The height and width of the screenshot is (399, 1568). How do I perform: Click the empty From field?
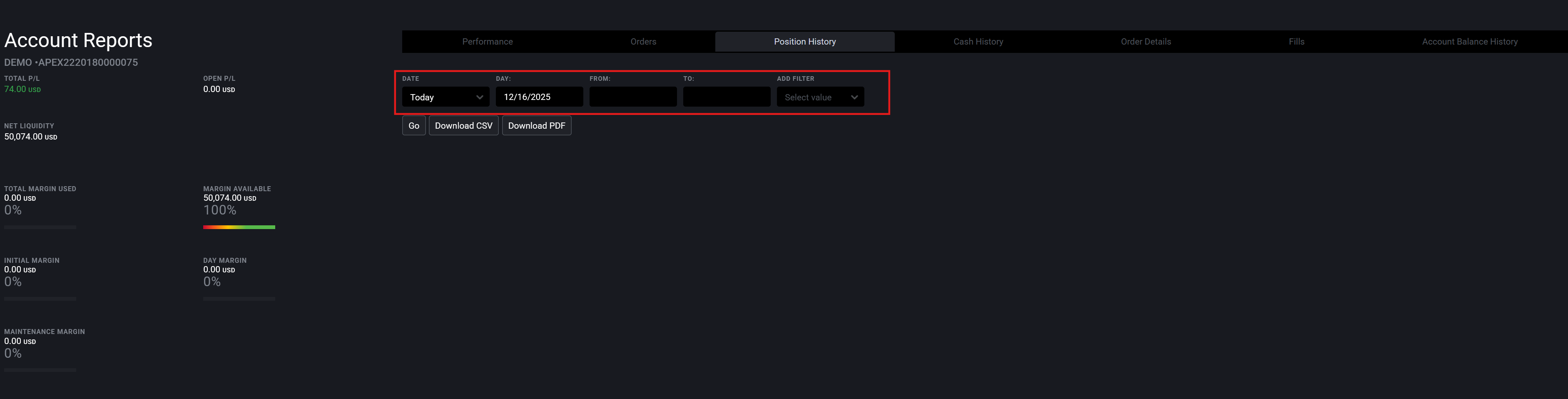coord(632,97)
